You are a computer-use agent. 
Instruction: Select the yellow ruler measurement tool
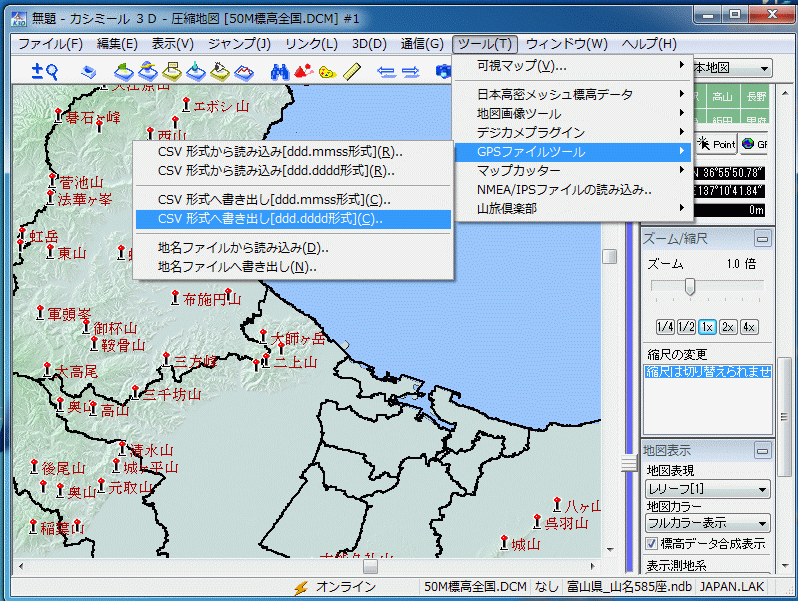351,71
